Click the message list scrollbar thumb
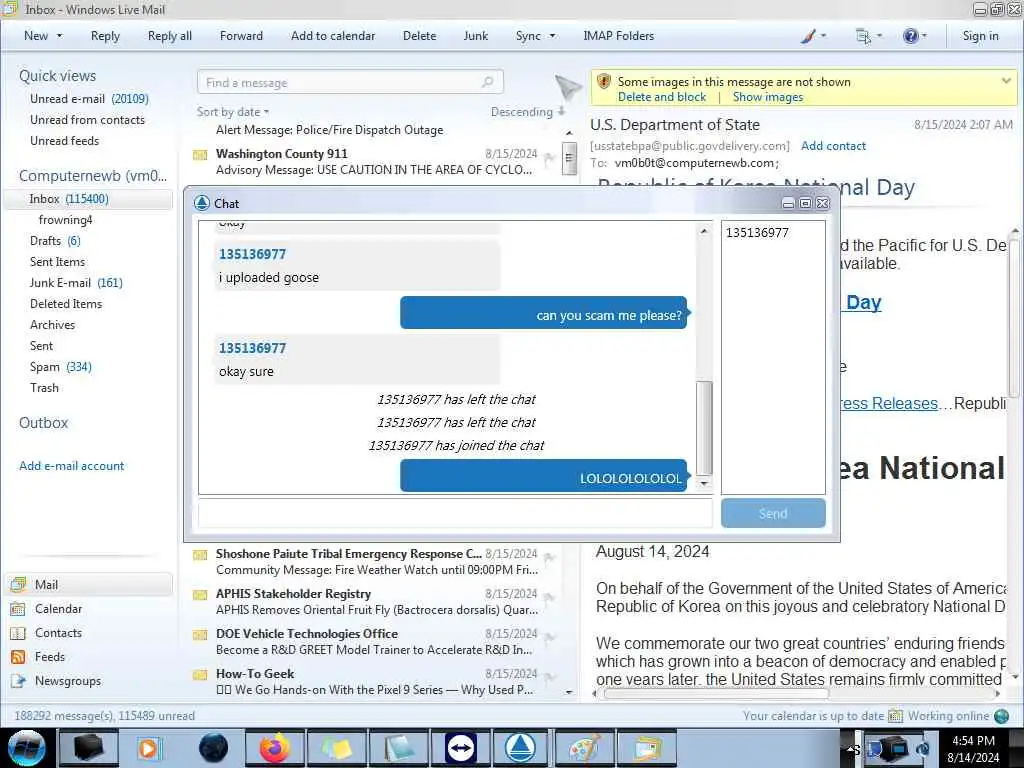The image size is (1024, 768). (569, 159)
